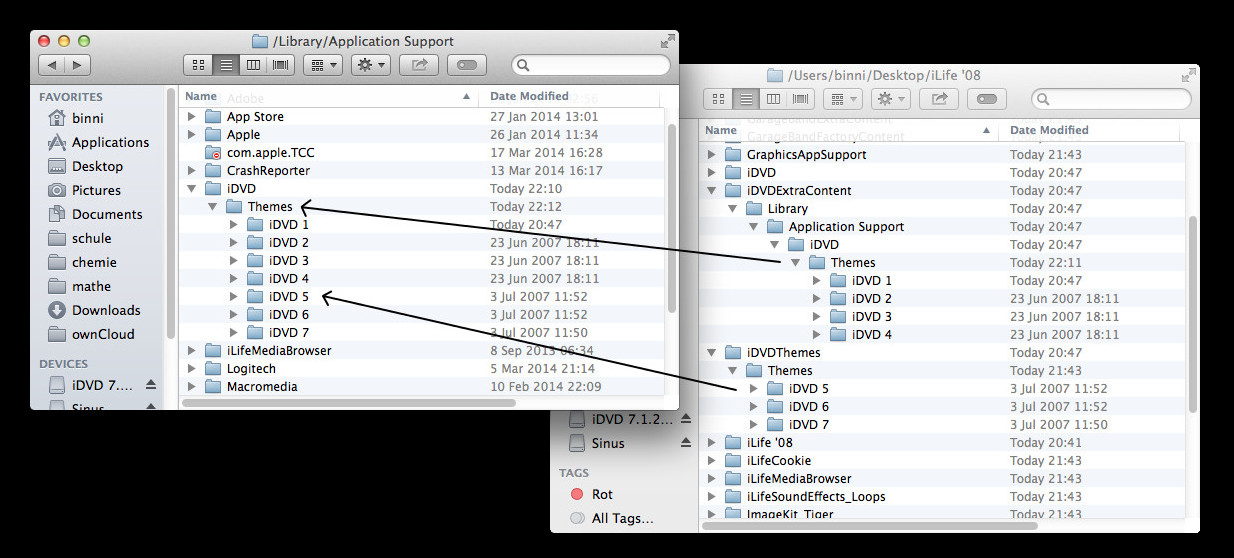Eject Sinus volume in iLife '08 sidebar
The height and width of the screenshot is (558, 1234).
tap(686, 443)
